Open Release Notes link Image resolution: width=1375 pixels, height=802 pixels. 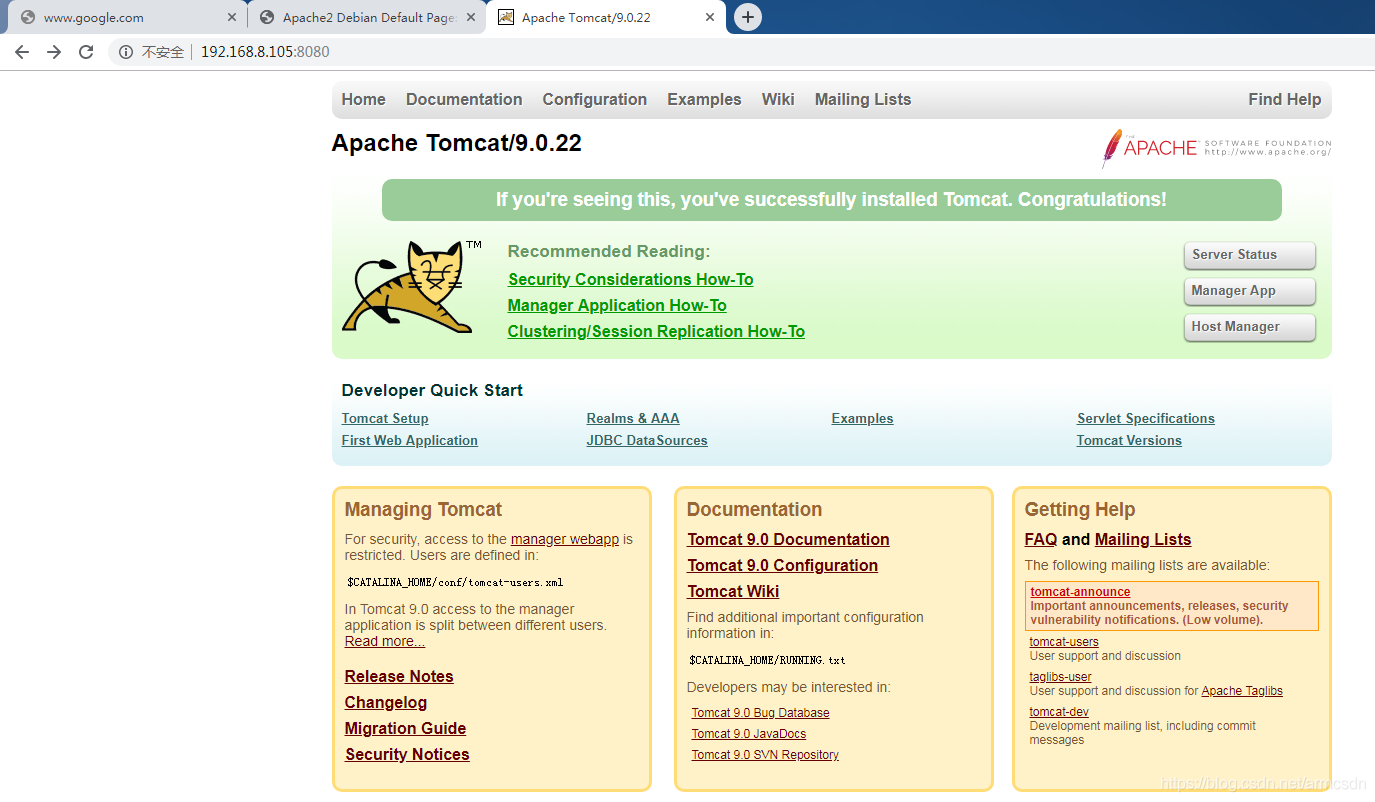pyautogui.click(x=399, y=676)
